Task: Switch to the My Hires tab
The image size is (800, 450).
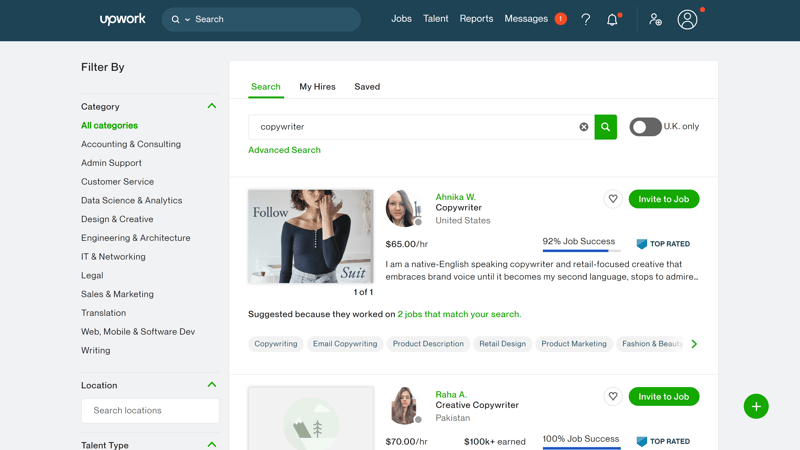Action: (317, 87)
